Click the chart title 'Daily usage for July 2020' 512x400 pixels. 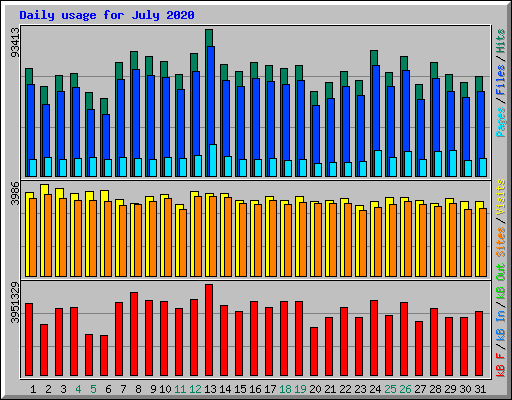107,15
